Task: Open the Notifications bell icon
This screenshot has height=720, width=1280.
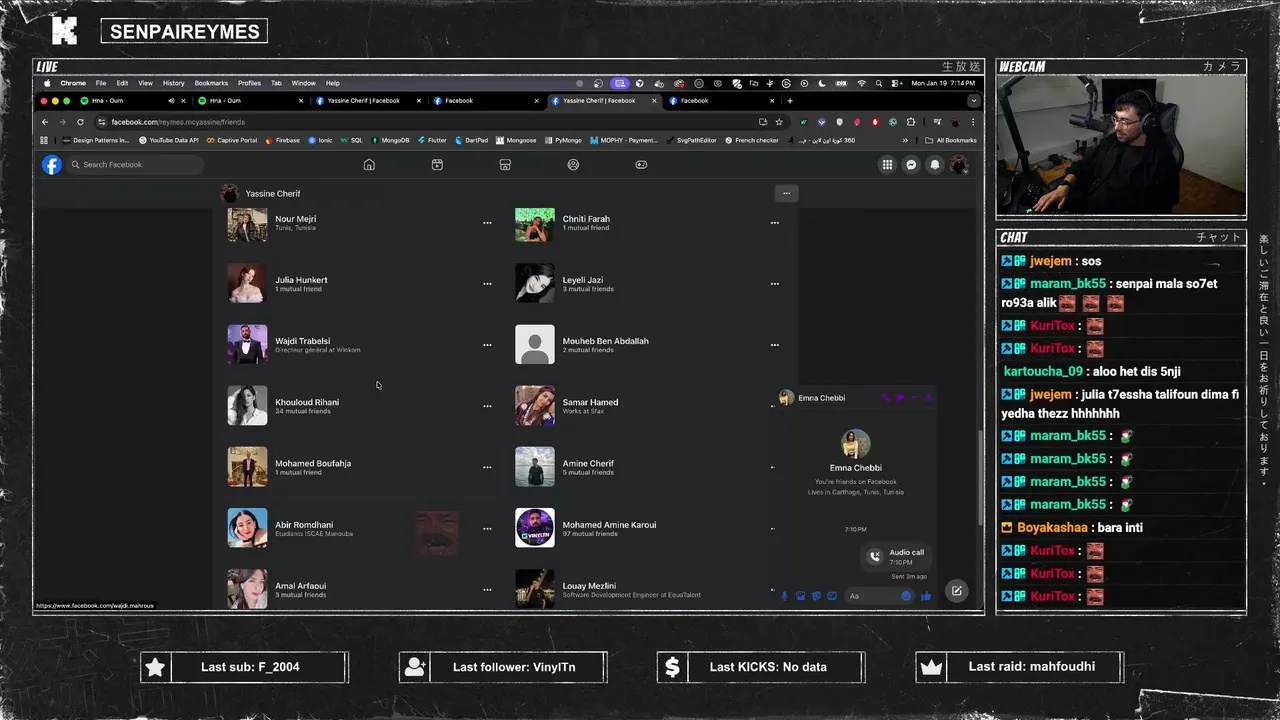Action: [935, 165]
